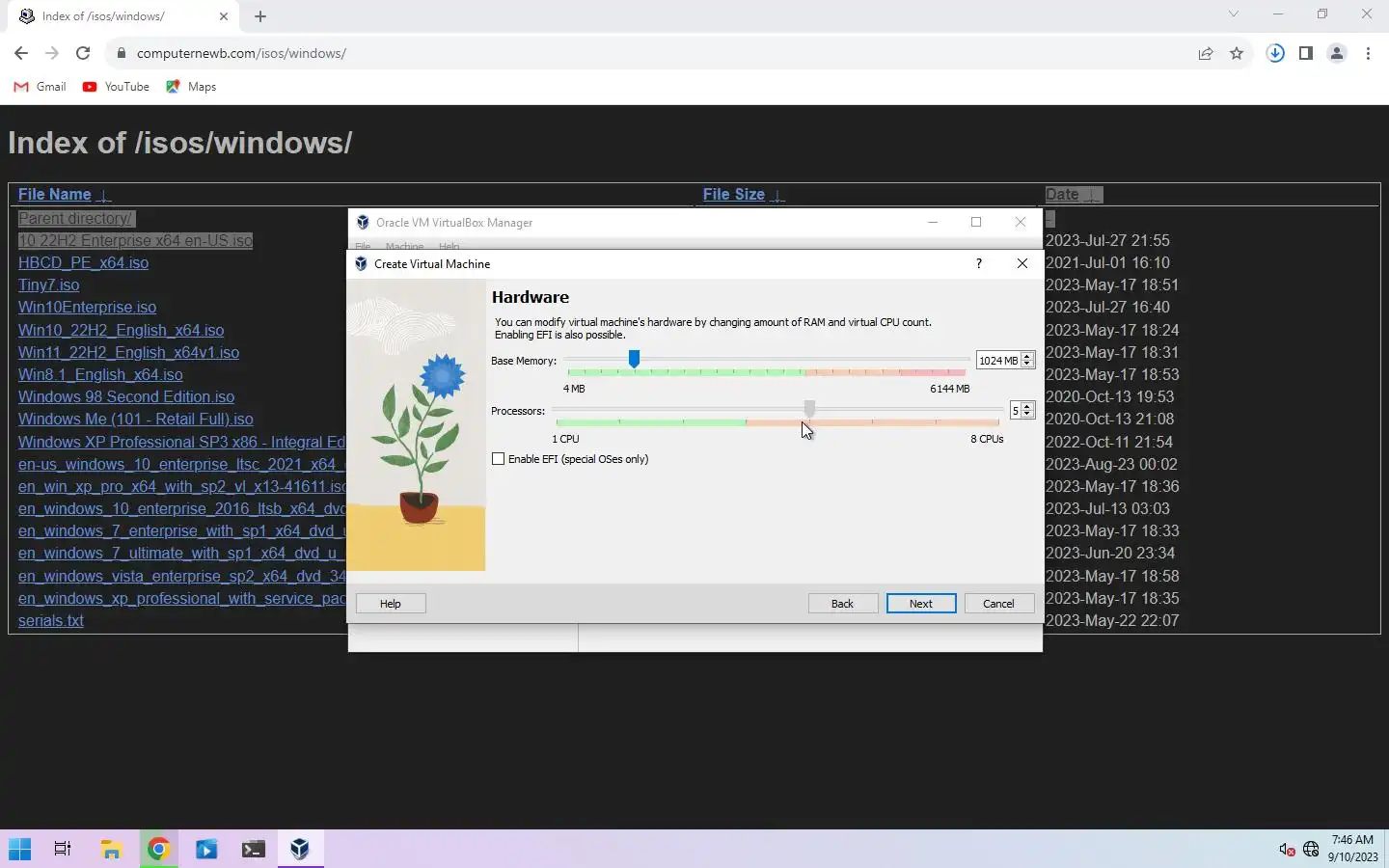
Task: Bookmark this page with the star icon
Action: (1237, 53)
